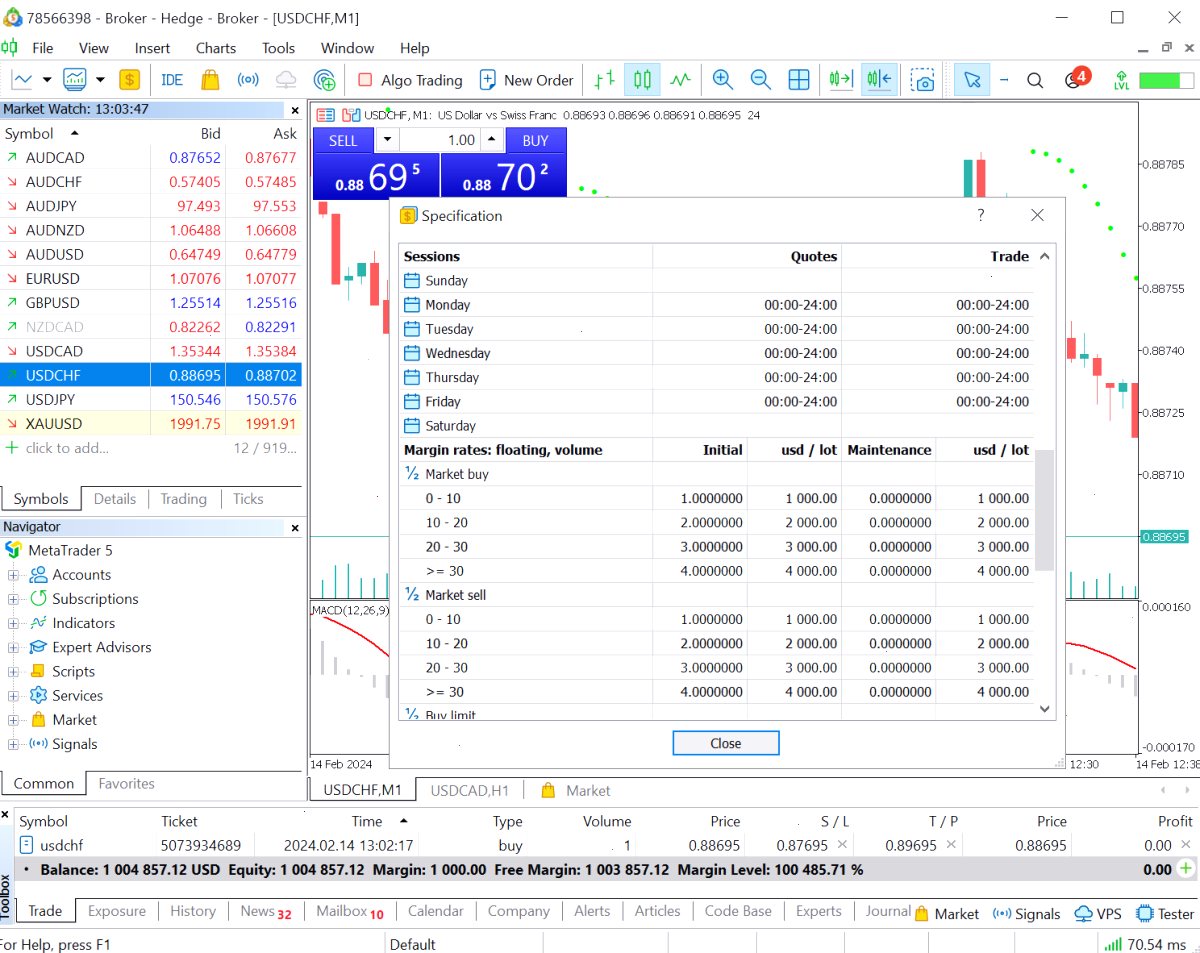The image size is (1200, 953).
Task: Click the tile windows grid icon
Action: pos(798,80)
